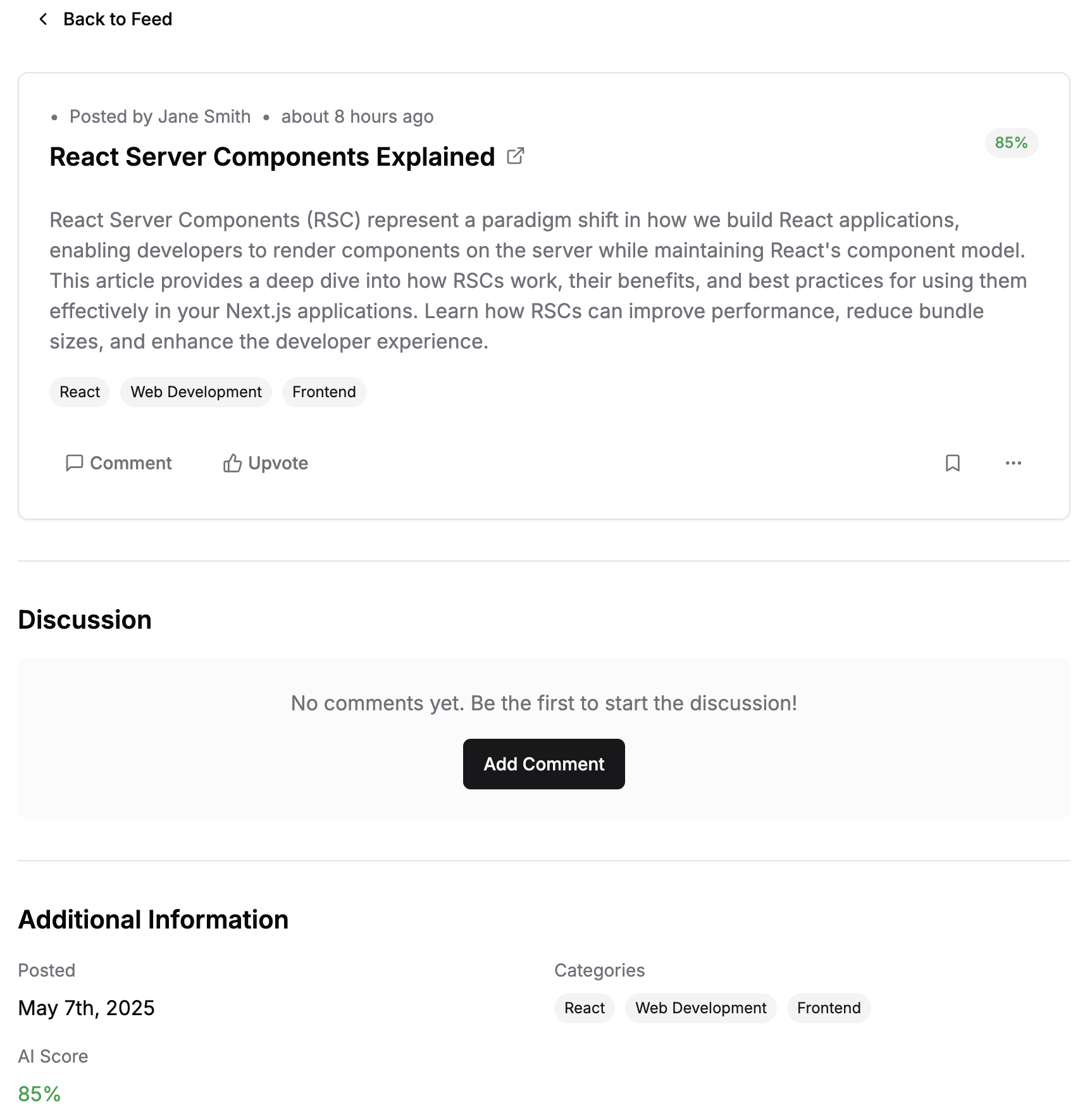This screenshot has width=1092, height=1117.
Task: Go back to Feed
Action: tap(118, 19)
